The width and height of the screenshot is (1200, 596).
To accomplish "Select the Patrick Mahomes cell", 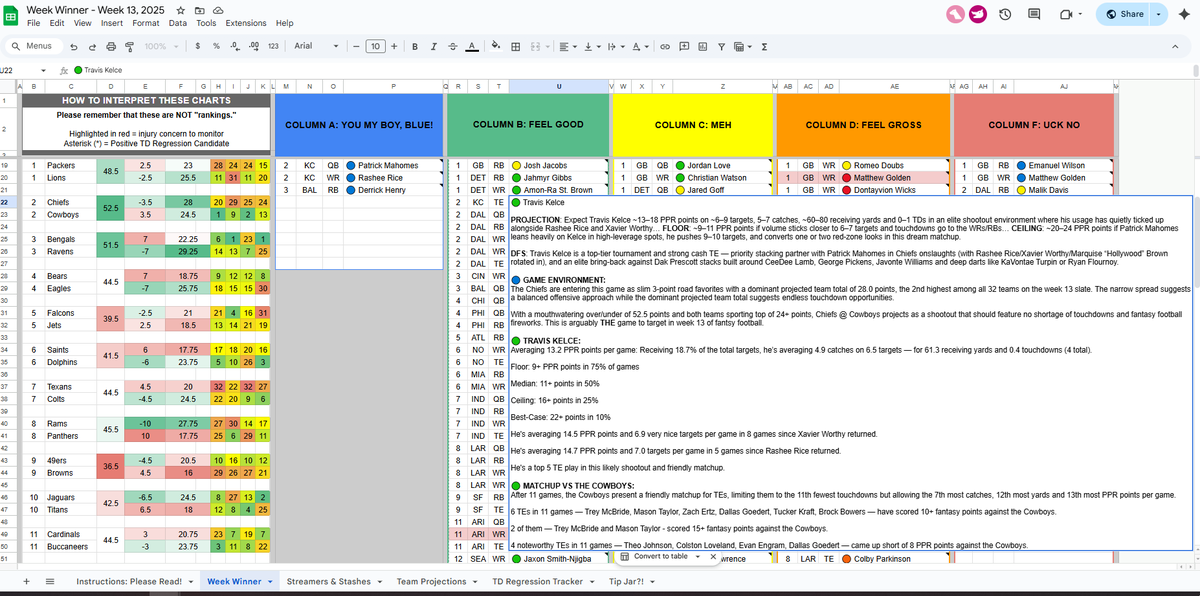I will [394, 165].
